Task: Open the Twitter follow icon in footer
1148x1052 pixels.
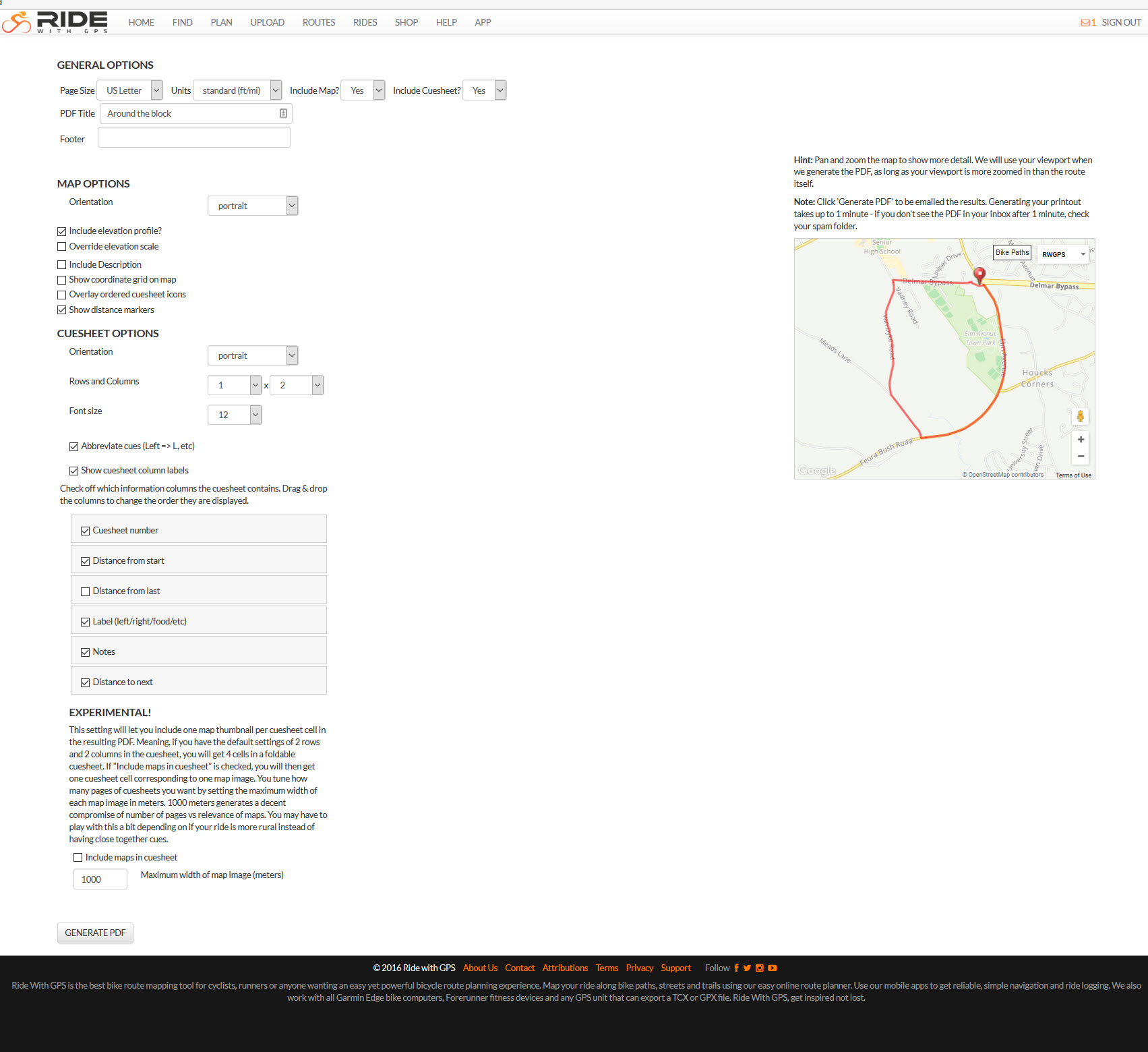Action: (747, 968)
